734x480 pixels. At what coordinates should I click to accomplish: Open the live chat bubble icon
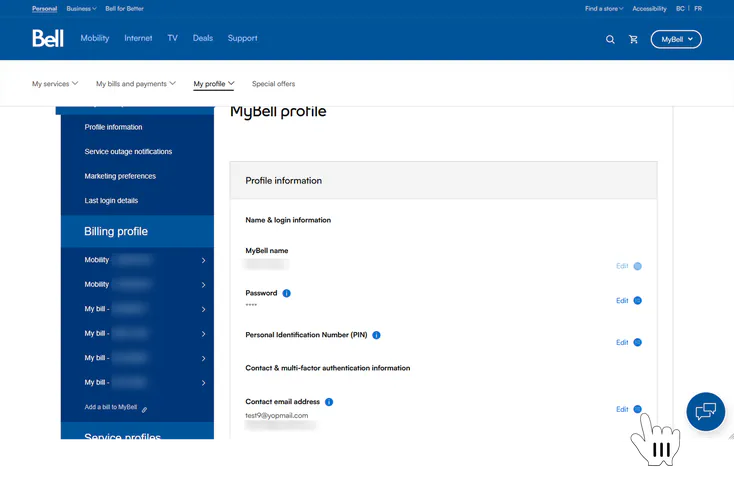tap(705, 412)
